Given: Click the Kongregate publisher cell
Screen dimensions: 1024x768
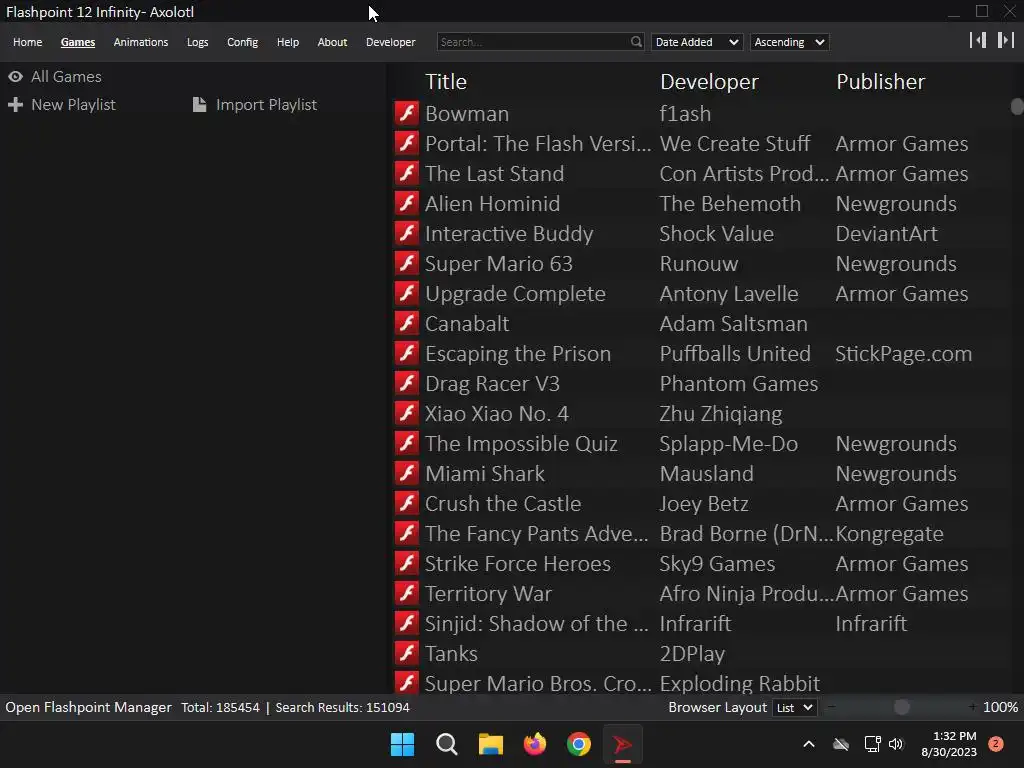Looking at the screenshot, I should [x=889, y=534].
